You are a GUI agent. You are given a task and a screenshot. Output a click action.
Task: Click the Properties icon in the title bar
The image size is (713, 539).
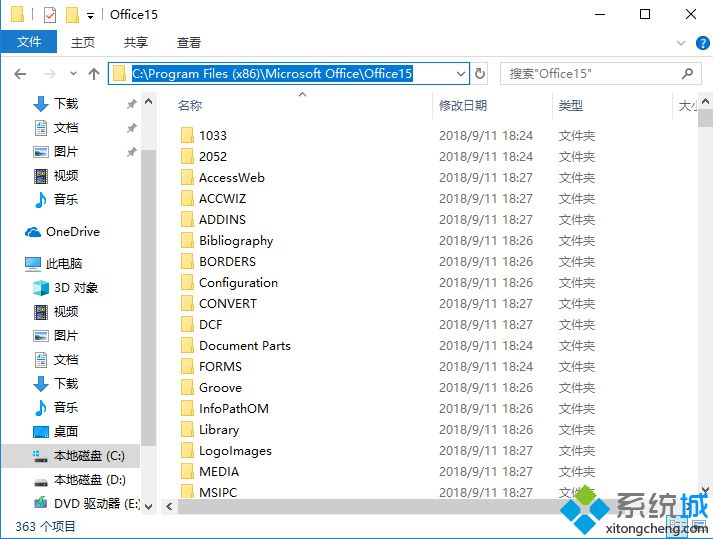[50, 15]
